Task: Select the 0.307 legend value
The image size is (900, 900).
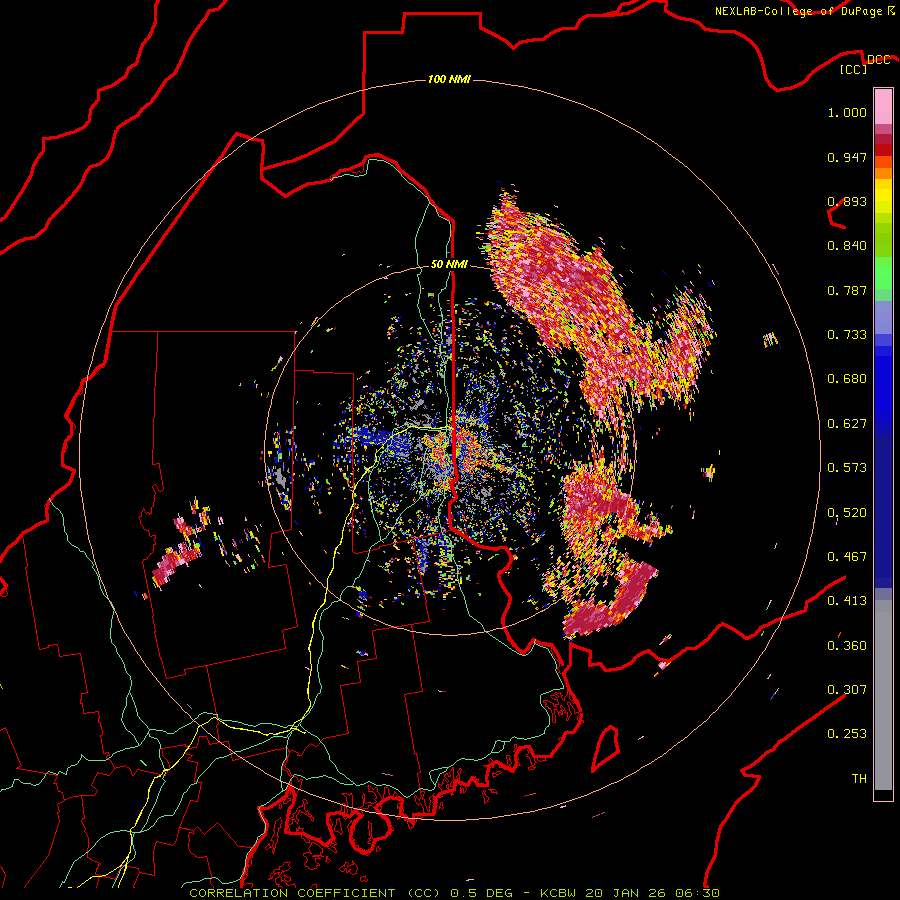Action: (x=847, y=690)
